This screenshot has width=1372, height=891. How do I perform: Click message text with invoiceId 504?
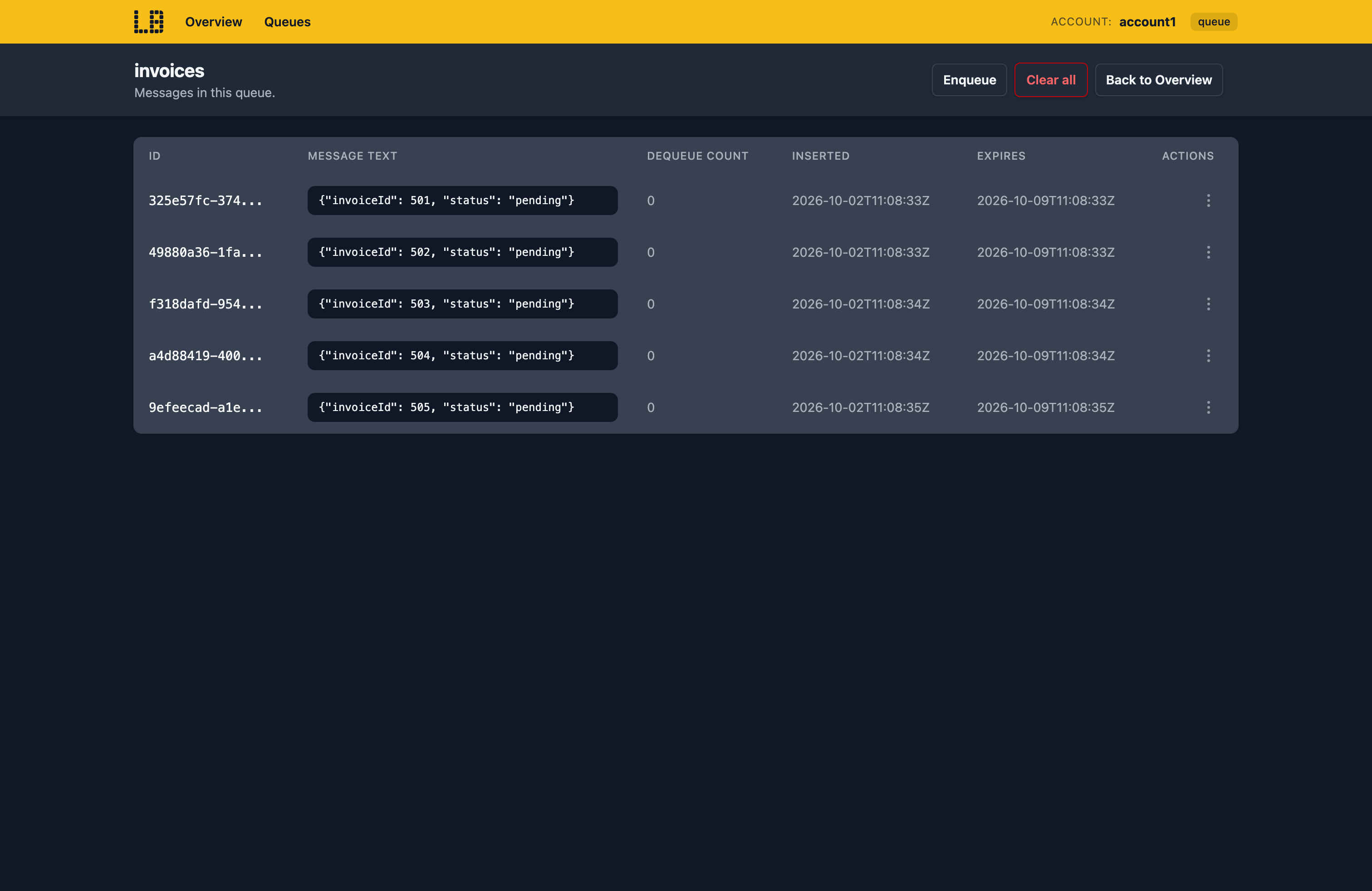pyautogui.click(x=462, y=356)
